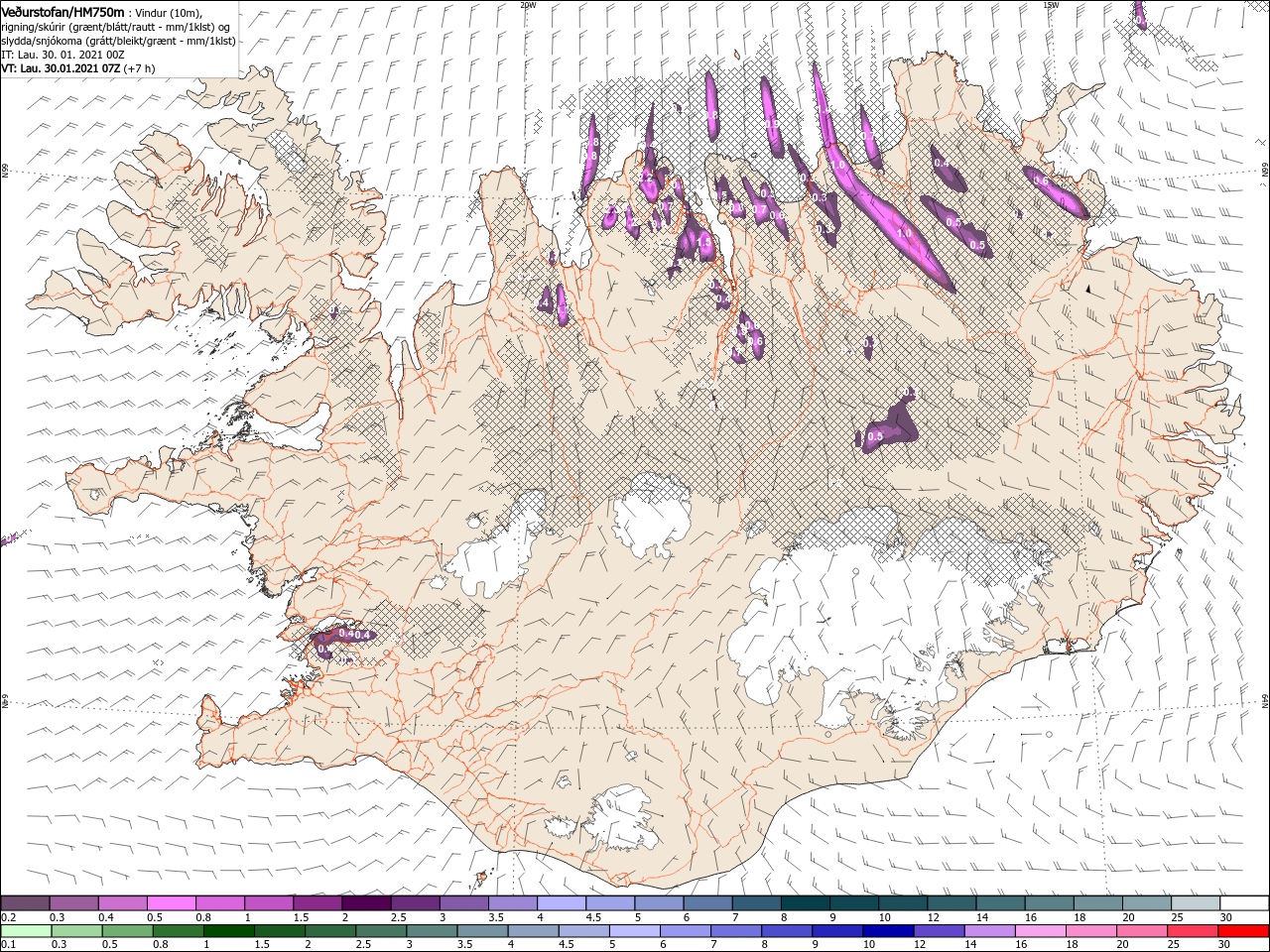Image resolution: width=1270 pixels, height=952 pixels.
Task: Click the 'VT: Lau. 30.01.2021 07Z' valid time line
Action: tap(61, 68)
